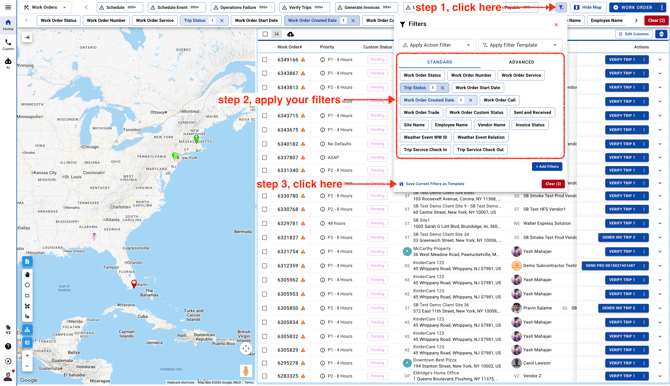
Task: Check the box for work order 6343813
Action: [x=265, y=87]
